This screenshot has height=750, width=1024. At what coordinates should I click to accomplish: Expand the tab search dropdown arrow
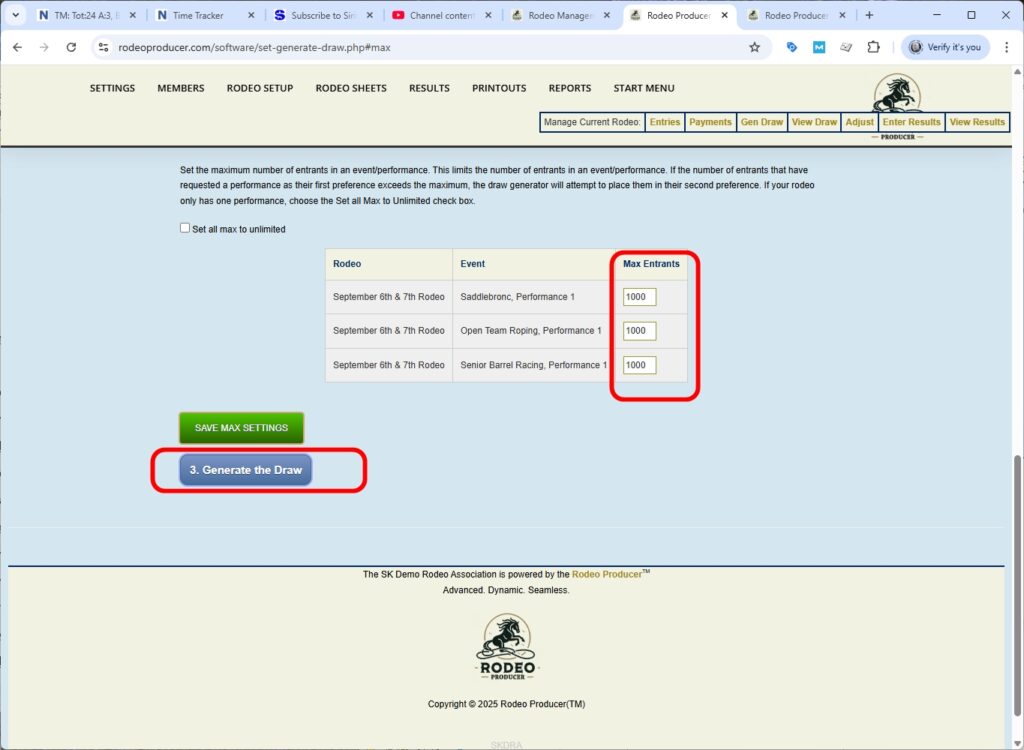(15, 15)
